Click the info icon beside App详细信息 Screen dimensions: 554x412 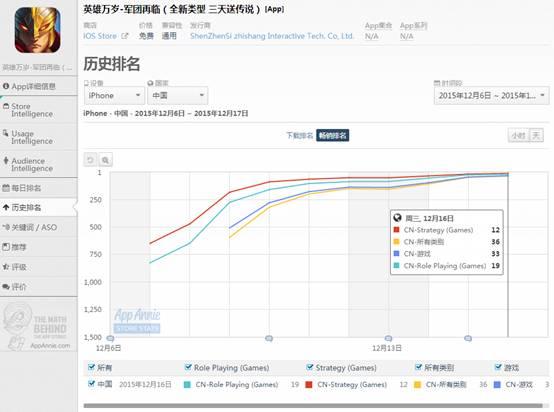tap(6, 86)
